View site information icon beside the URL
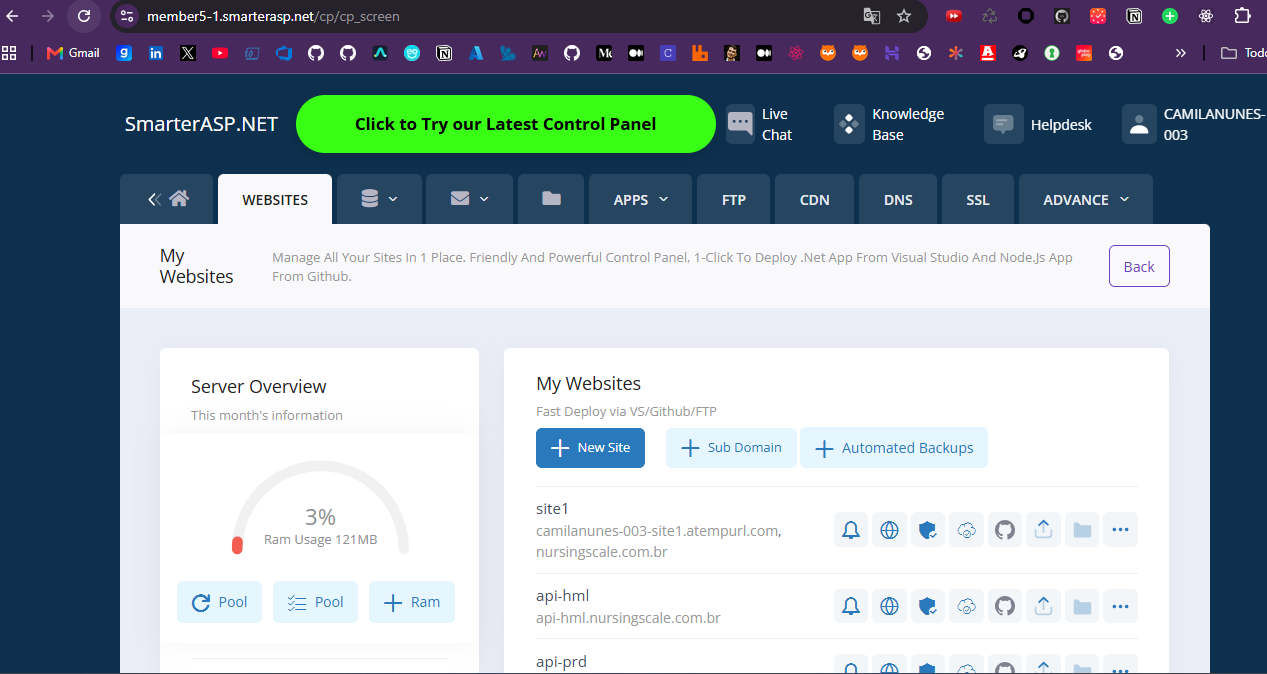The image size is (1267, 674). (126, 16)
